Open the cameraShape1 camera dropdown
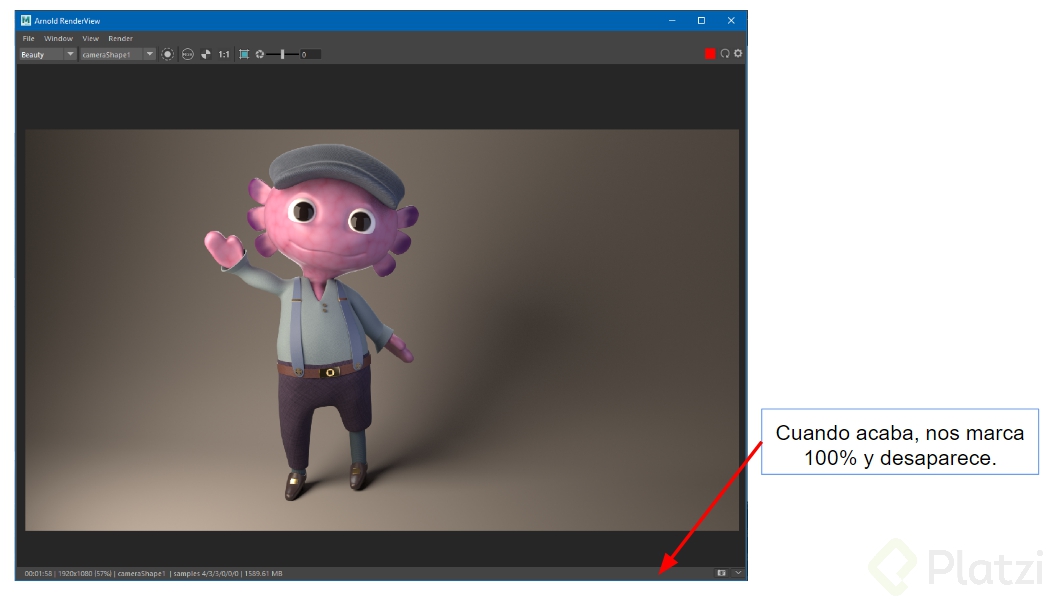Viewport: 1054px width, 603px height. tap(118, 54)
